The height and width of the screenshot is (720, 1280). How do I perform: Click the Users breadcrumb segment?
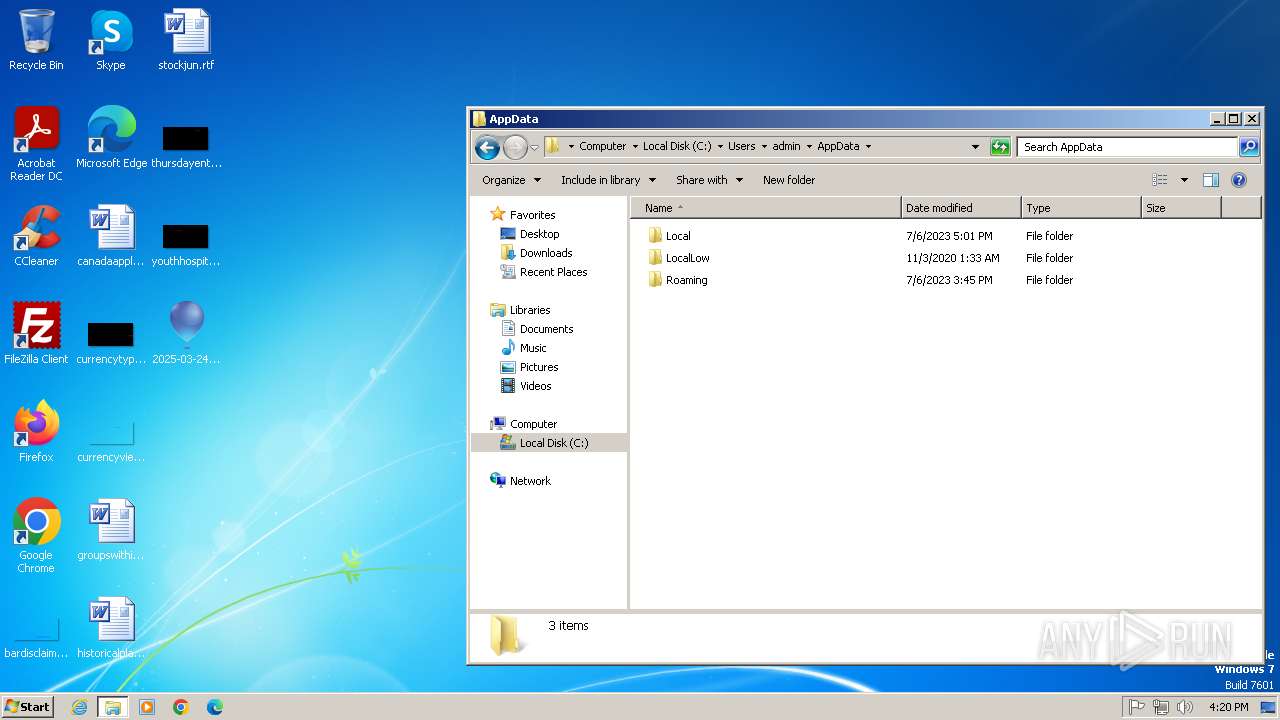(x=741, y=147)
